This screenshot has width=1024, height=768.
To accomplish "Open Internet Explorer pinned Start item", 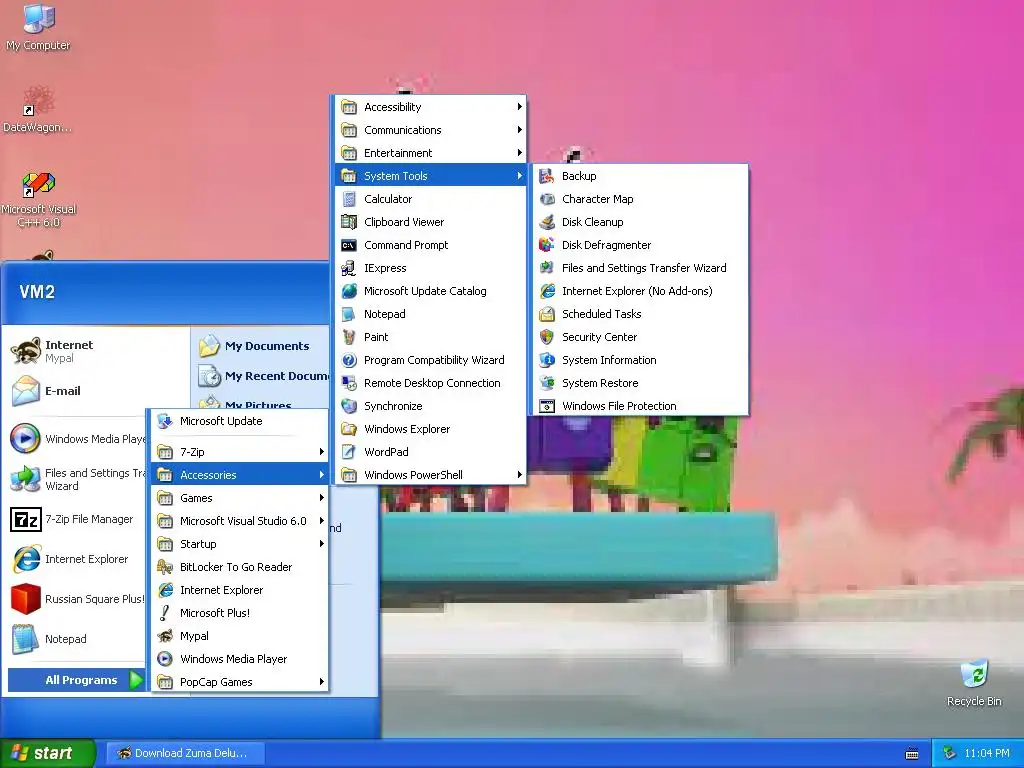I will pyautogui.click(x=75, y=559).
